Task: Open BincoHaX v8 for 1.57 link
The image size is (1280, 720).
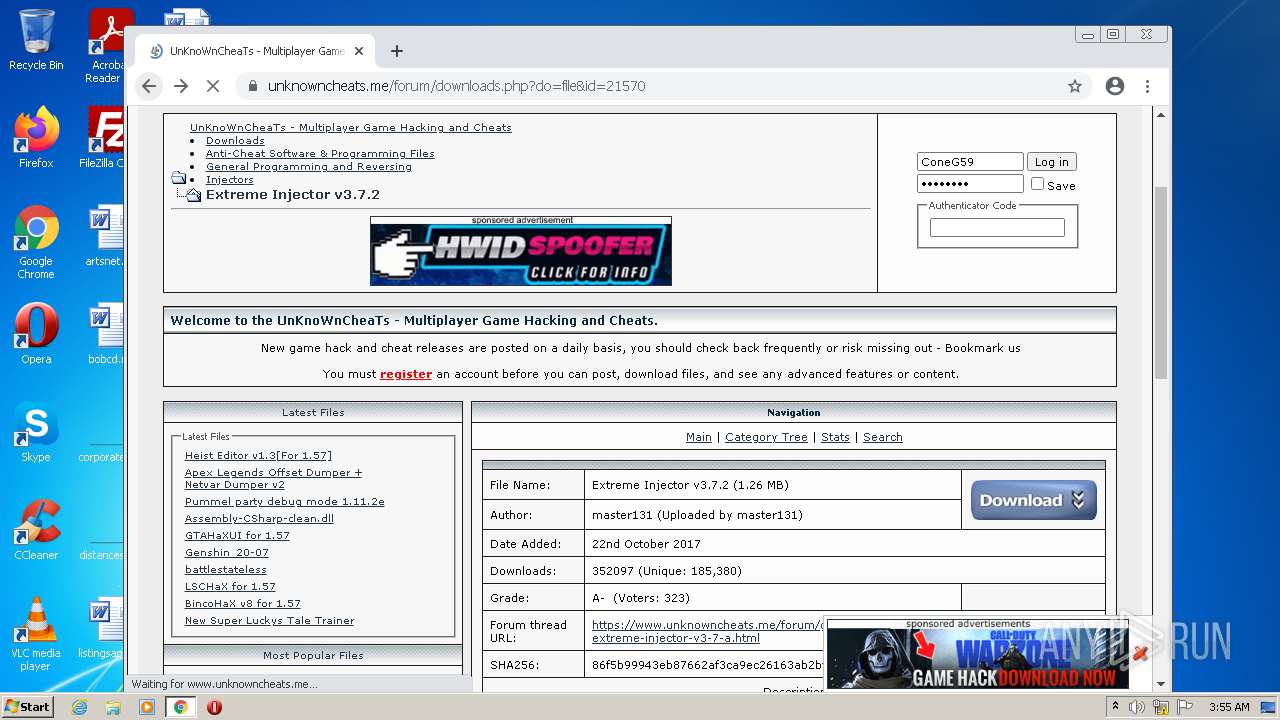Action: click(243, 603)
